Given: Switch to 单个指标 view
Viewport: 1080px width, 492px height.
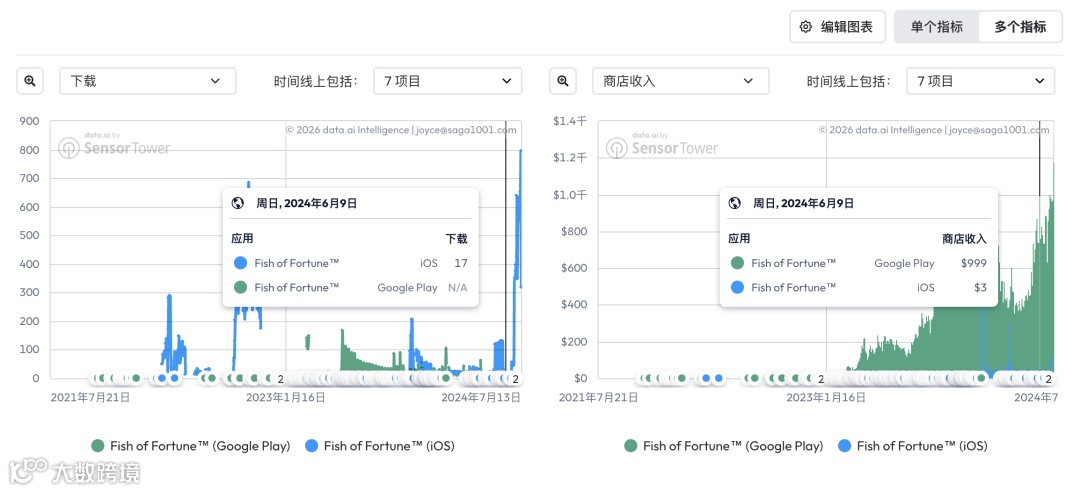Looking at the screenshot, I should (936, 27).
